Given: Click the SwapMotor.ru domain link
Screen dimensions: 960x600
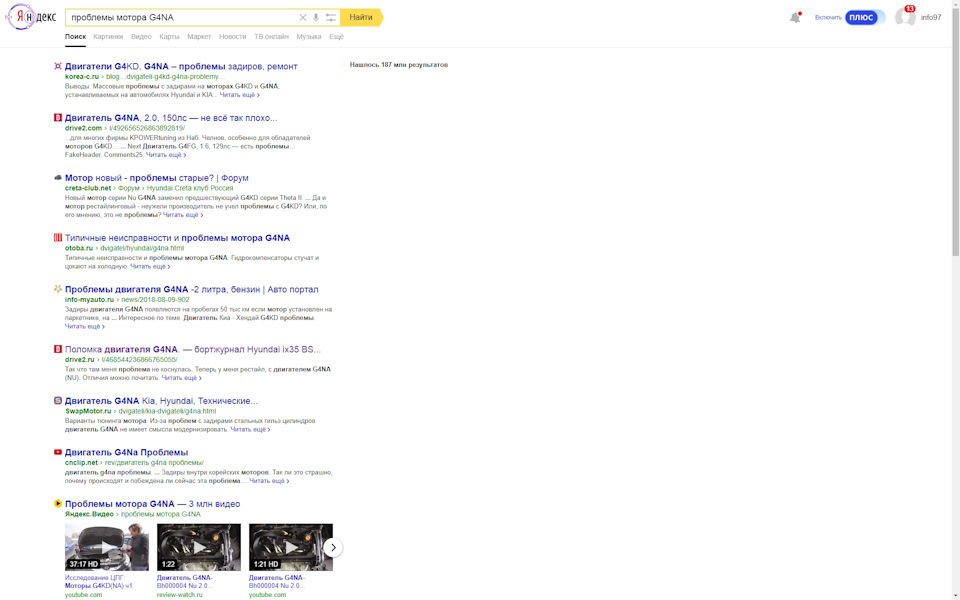Looking at the screenshot, I should (x=88, y=411).
